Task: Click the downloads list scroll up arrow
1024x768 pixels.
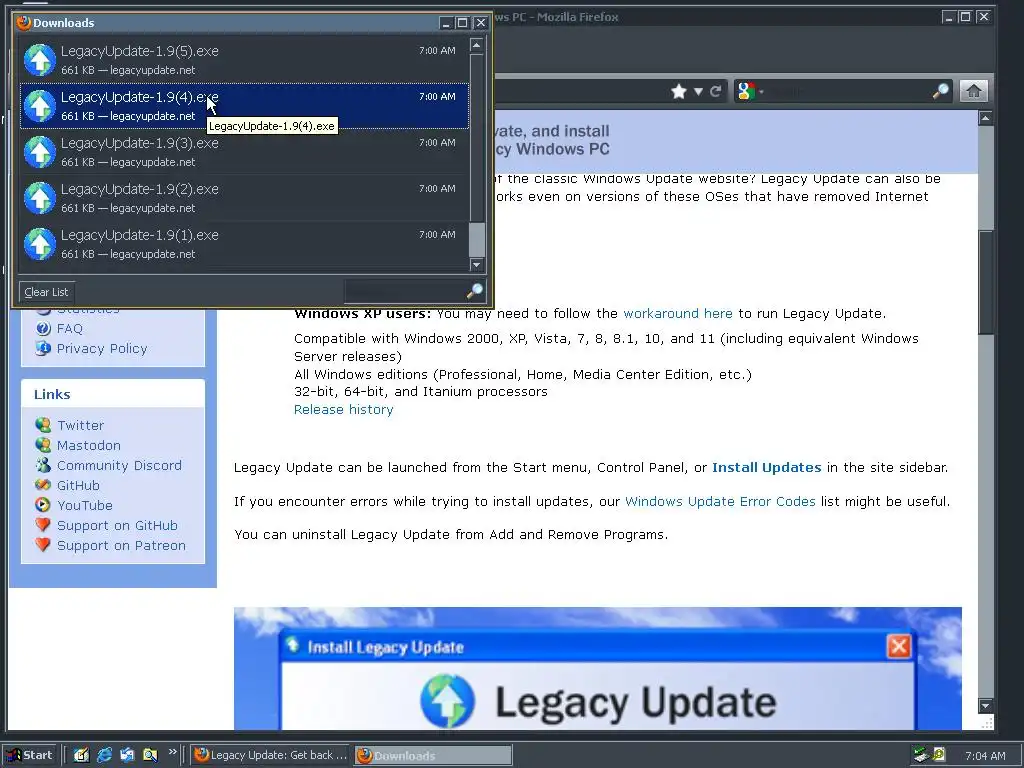Action: (477, 45)
